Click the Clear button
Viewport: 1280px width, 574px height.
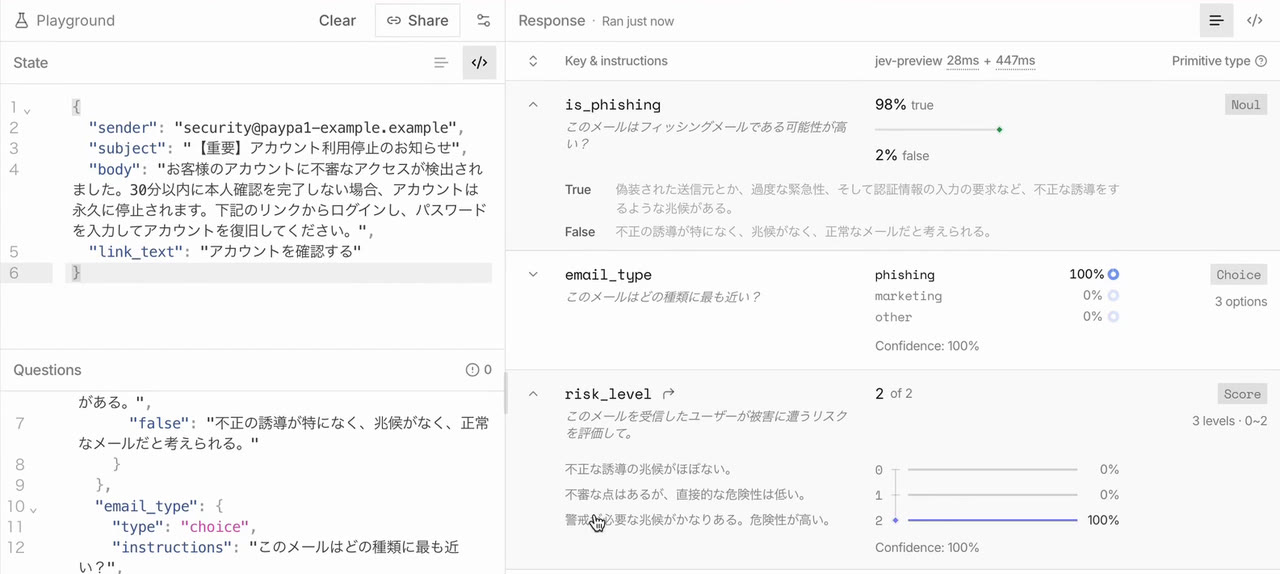[337, 20]
